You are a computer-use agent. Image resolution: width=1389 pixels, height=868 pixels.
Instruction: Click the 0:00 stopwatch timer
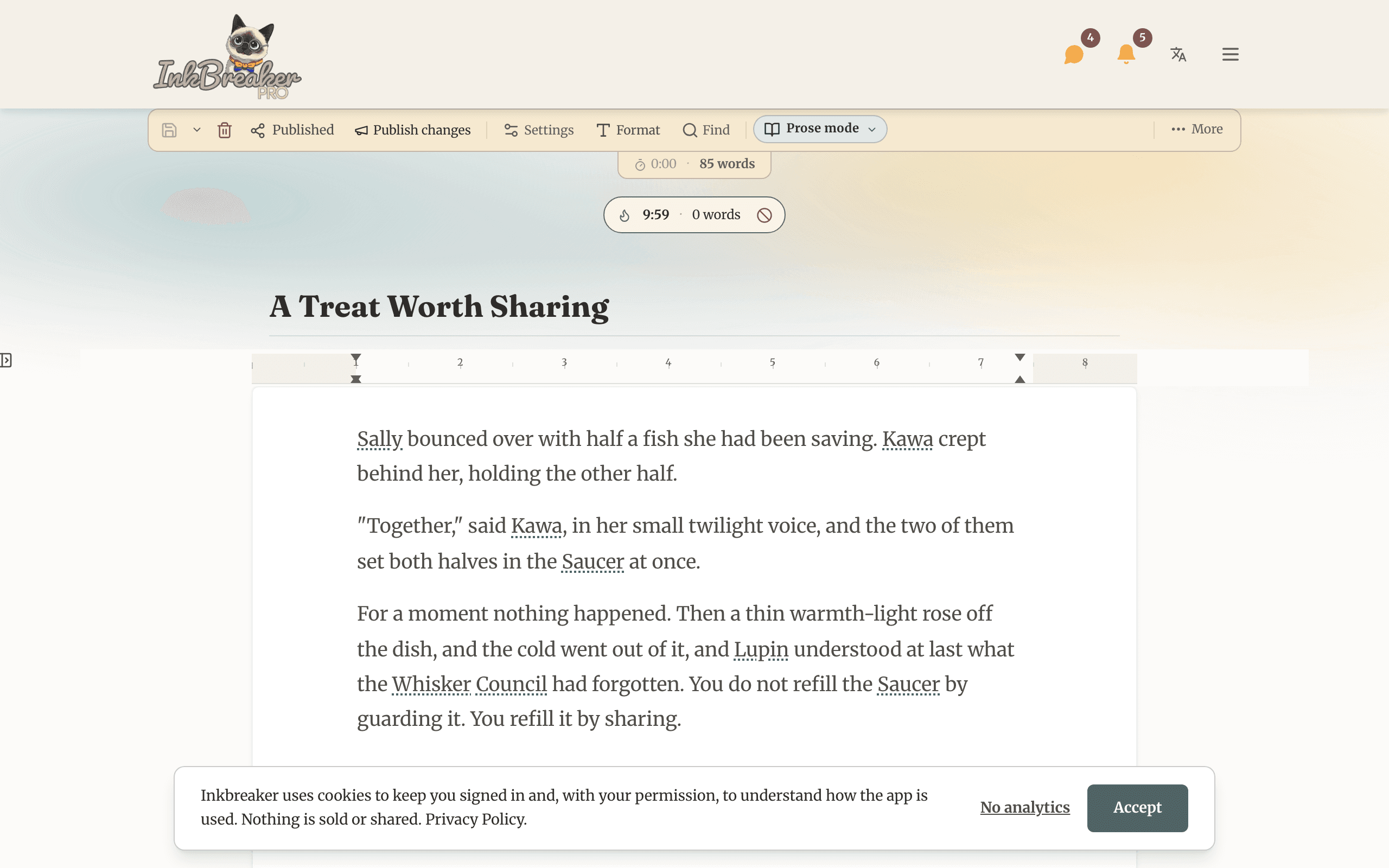click(655, 164)
